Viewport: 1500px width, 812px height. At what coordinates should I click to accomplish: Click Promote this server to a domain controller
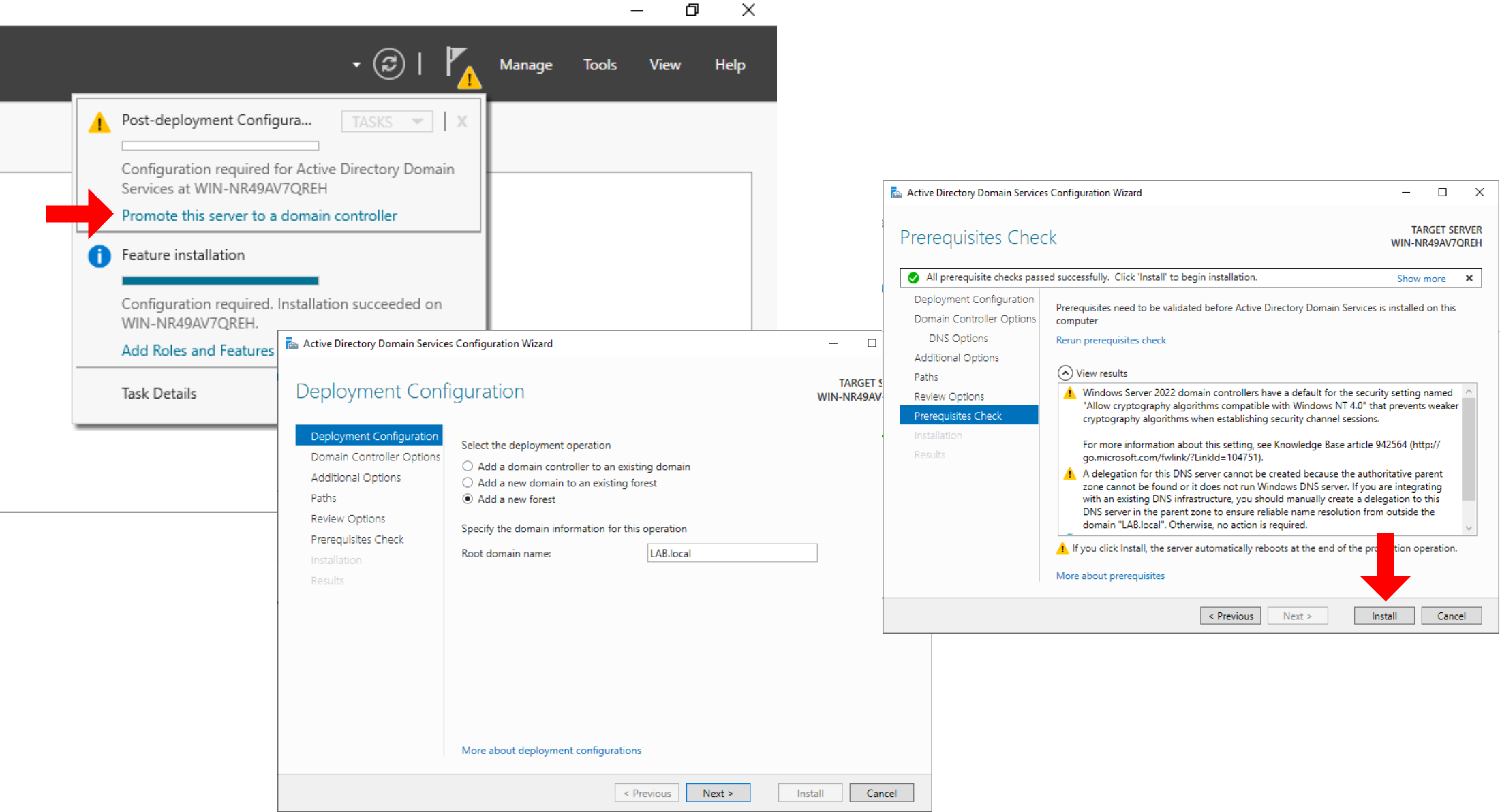click(259, 216)
